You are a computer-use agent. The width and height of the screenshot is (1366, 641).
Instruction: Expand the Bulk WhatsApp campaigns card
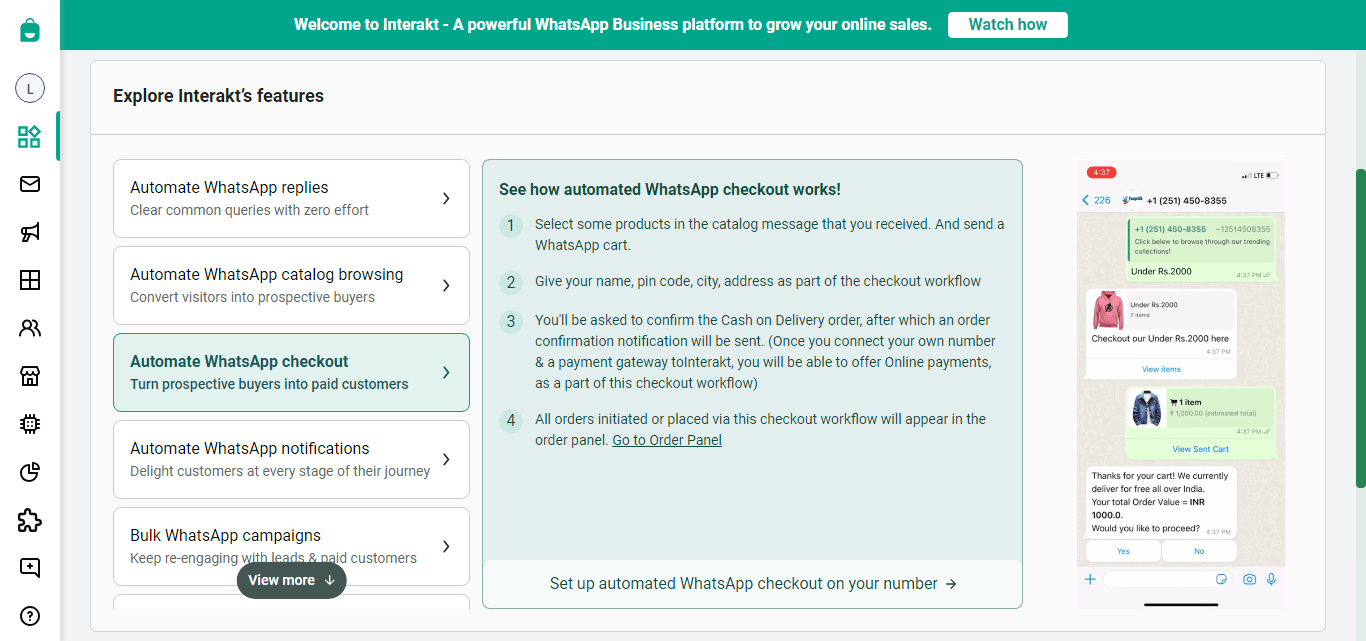[x=291, y=546]
